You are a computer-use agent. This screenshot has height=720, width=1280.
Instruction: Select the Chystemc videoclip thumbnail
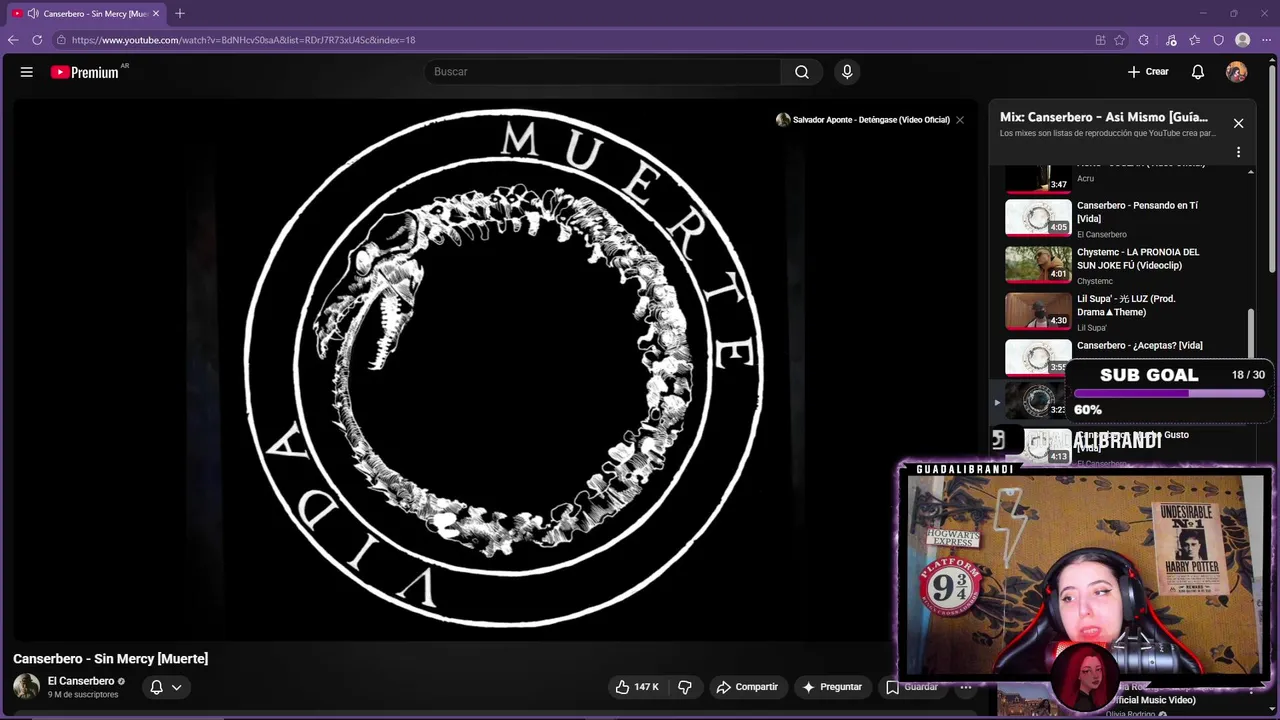click(1038, 264)
